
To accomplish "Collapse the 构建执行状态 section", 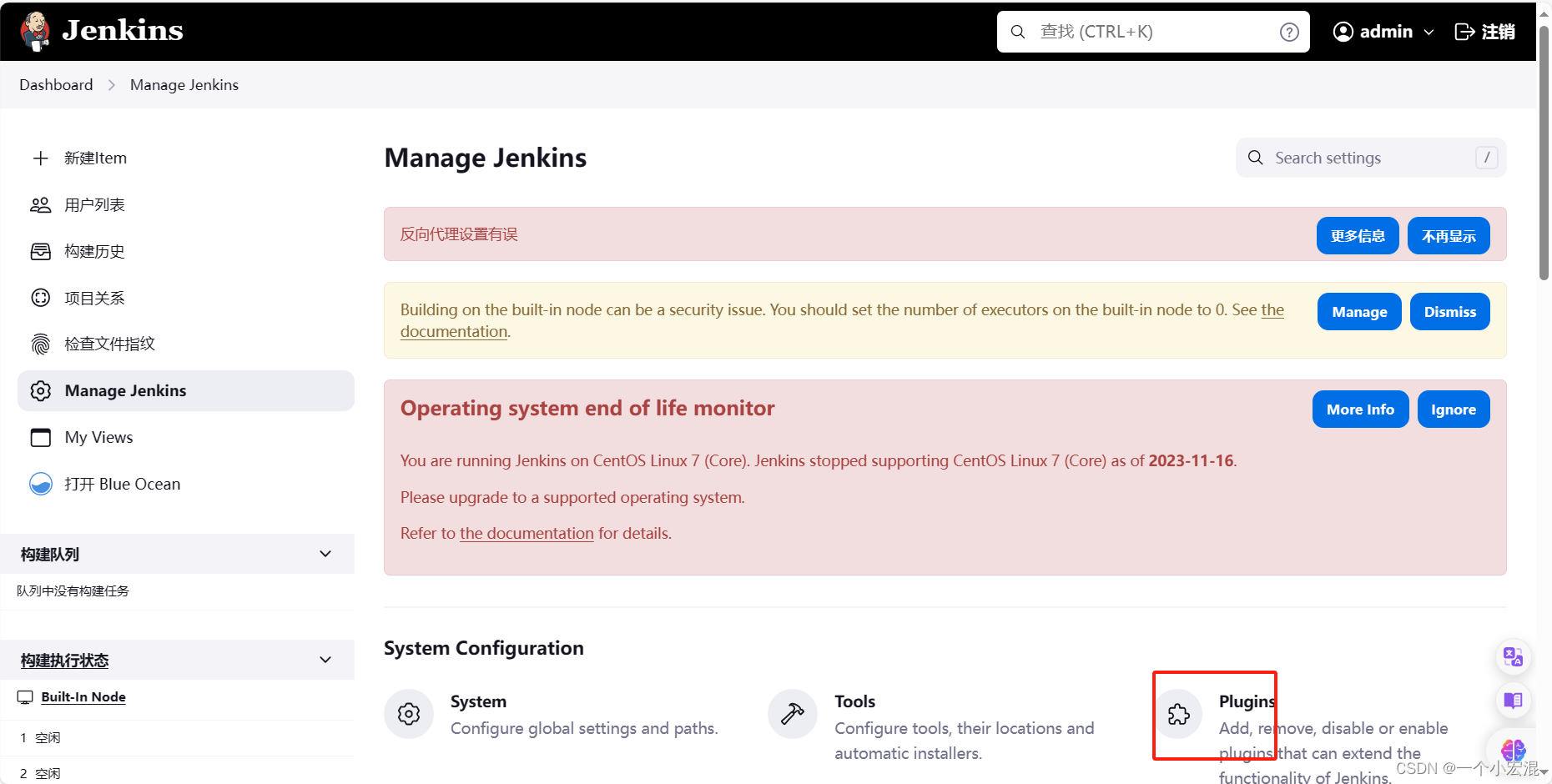I will click(x=325, y=659).
